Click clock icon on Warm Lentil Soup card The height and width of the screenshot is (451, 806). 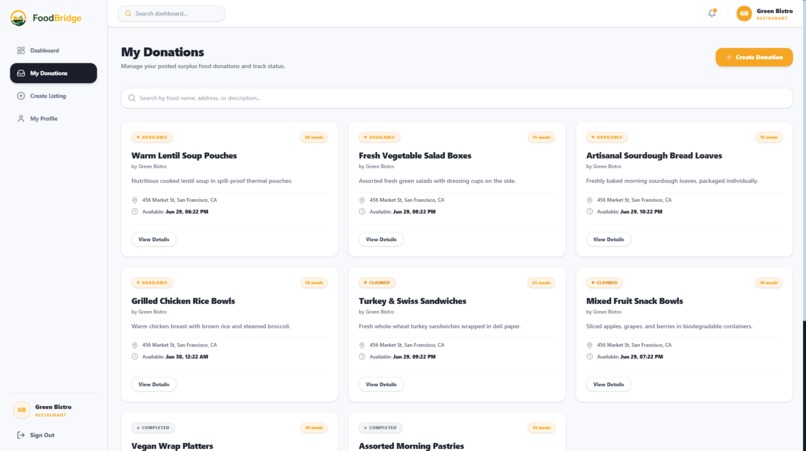[x=135, y=211]
